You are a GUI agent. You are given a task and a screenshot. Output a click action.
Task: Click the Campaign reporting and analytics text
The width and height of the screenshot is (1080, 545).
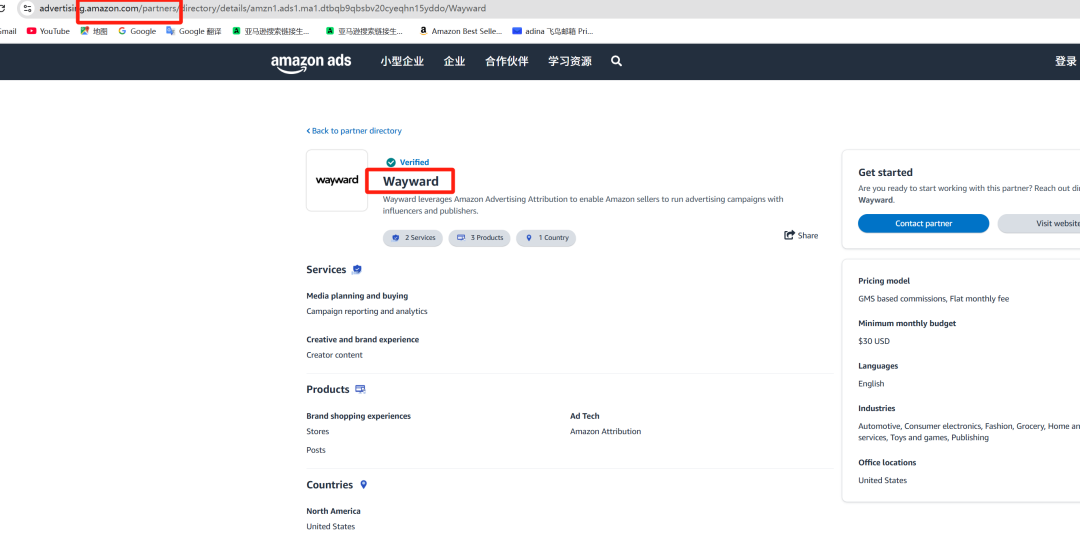pyautogui.click(x=367, y=311)
